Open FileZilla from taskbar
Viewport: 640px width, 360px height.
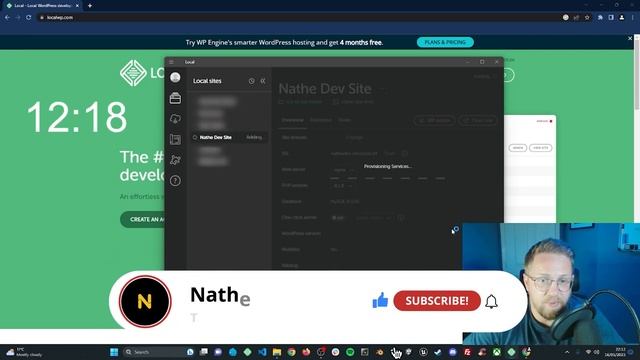tap(467, 352)
